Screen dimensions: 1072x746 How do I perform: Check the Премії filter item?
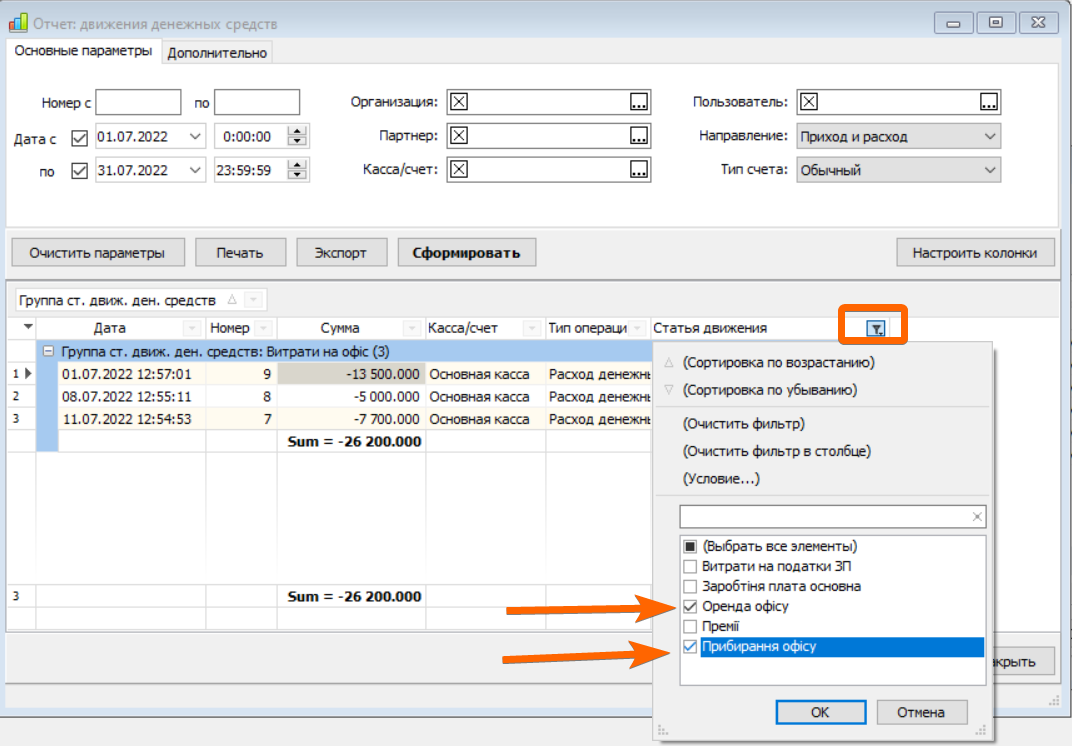[690, 626]
